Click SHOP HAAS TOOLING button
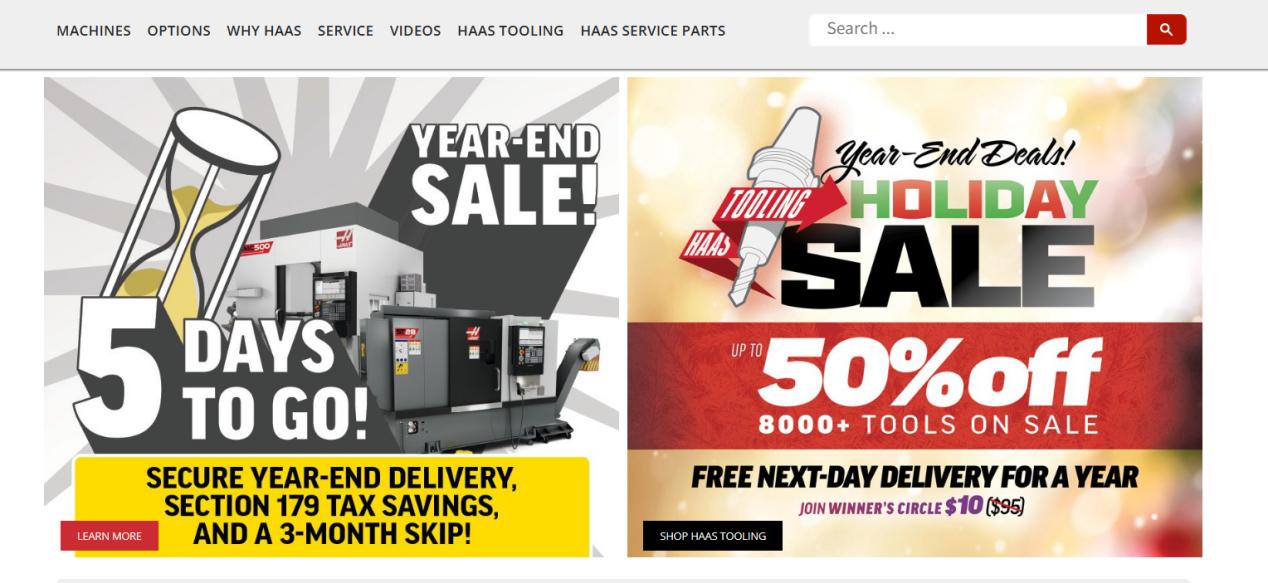This screenshot has height=583, width=1268. (x=713, y=536)
